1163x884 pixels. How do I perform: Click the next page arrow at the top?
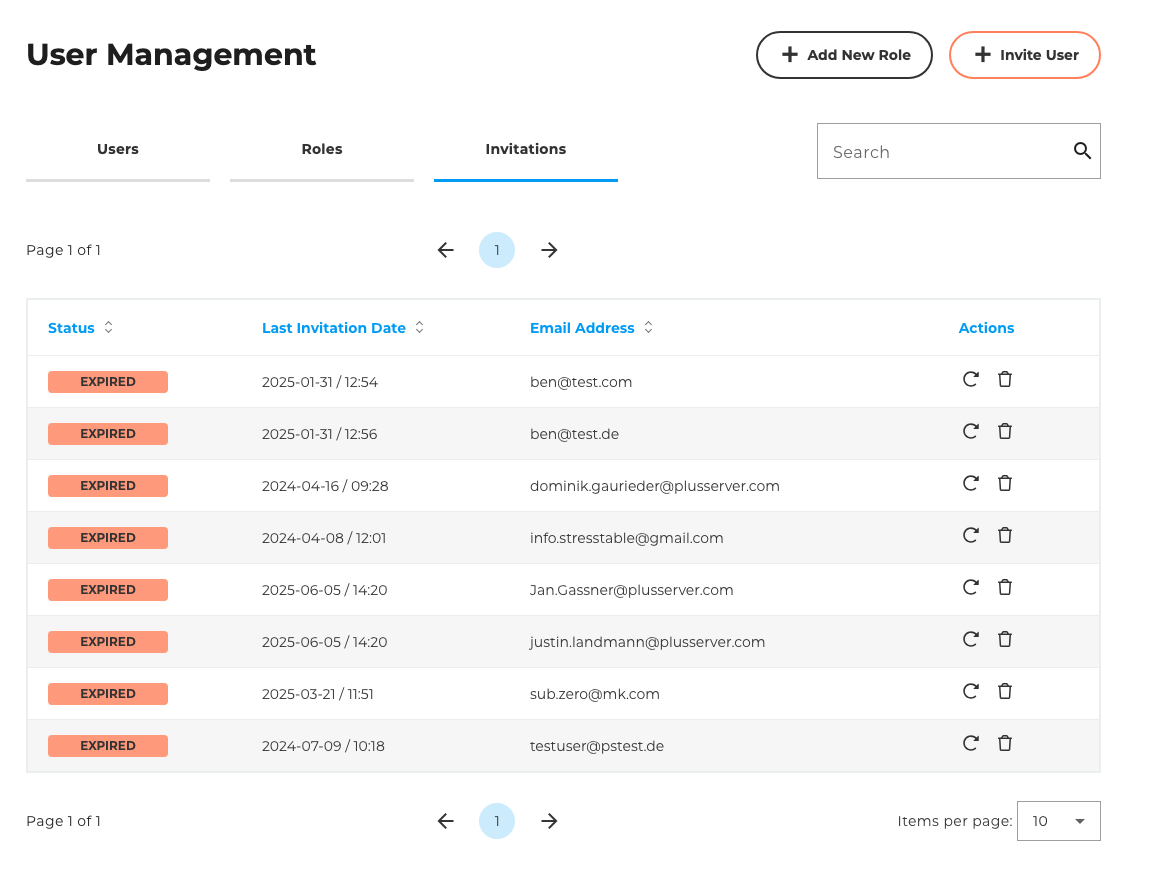coord(549,250)
